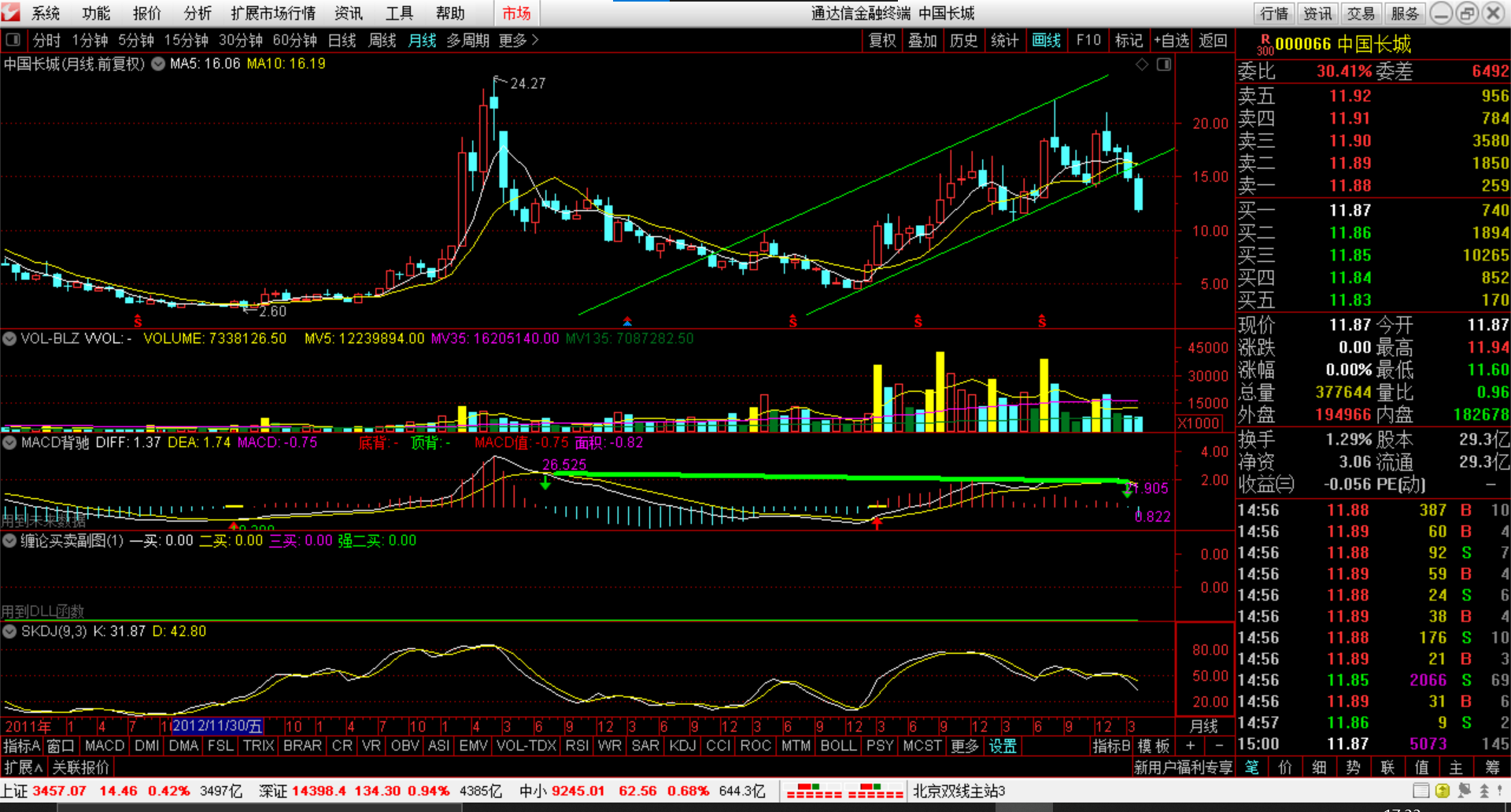Open the VOL-BLZ indicator dropdown circle
This screenshot has height=812, width=1511.
(9, 338)
